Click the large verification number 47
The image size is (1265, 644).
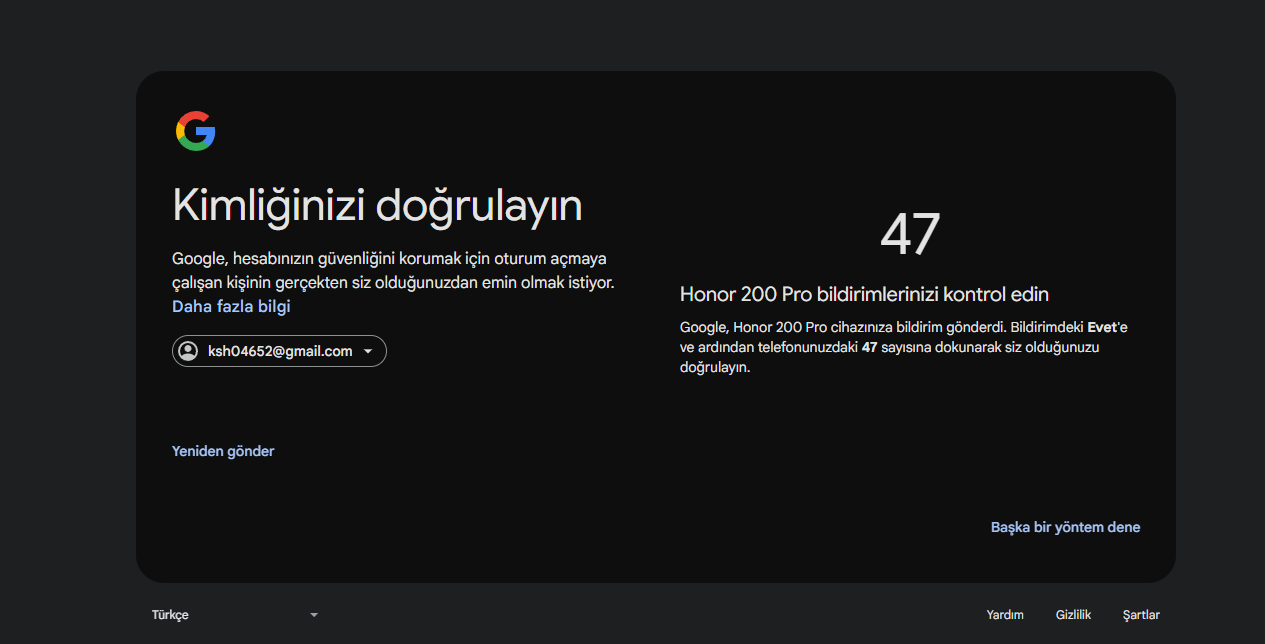point(910,235)
